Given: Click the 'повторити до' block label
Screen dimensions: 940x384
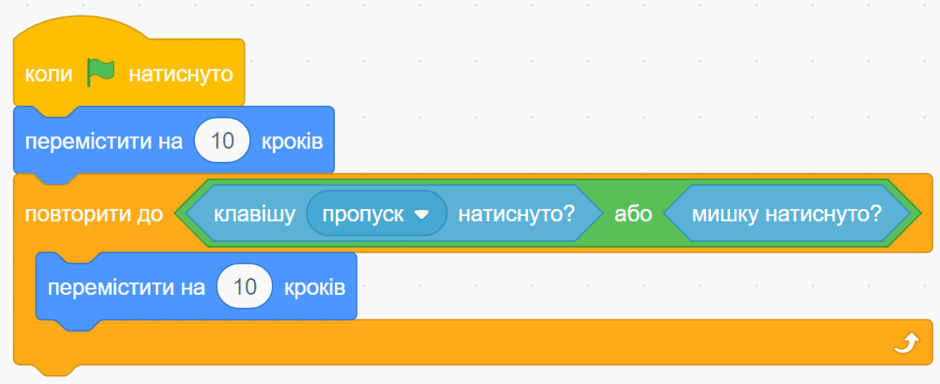Looking at the screenshot, I should point(94,214).
